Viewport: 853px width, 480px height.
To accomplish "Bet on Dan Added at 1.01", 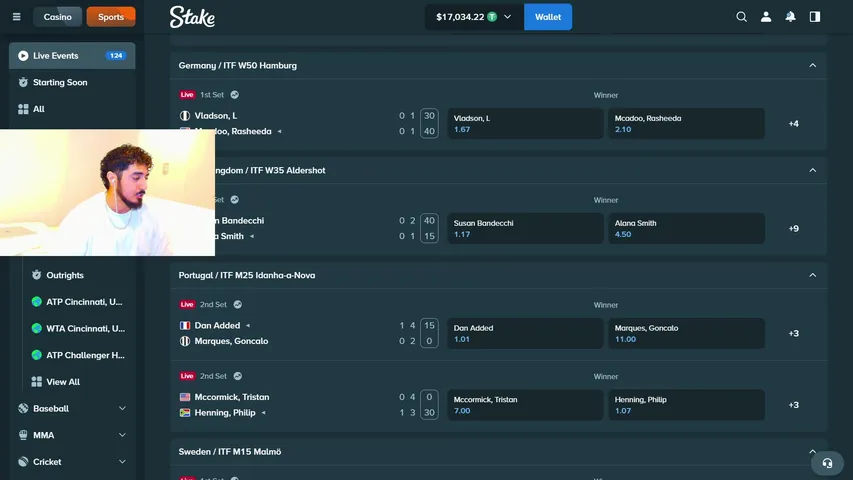I will tap(525, 333).
